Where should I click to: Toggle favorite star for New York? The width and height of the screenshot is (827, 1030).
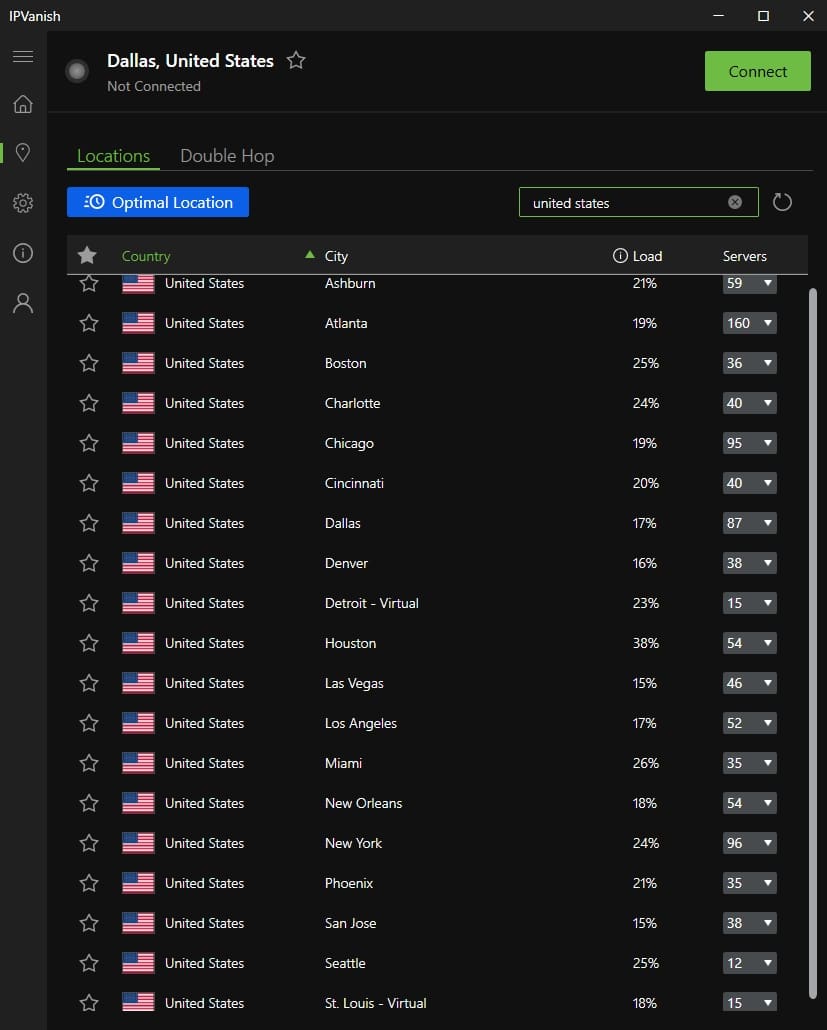click(89, 843)
